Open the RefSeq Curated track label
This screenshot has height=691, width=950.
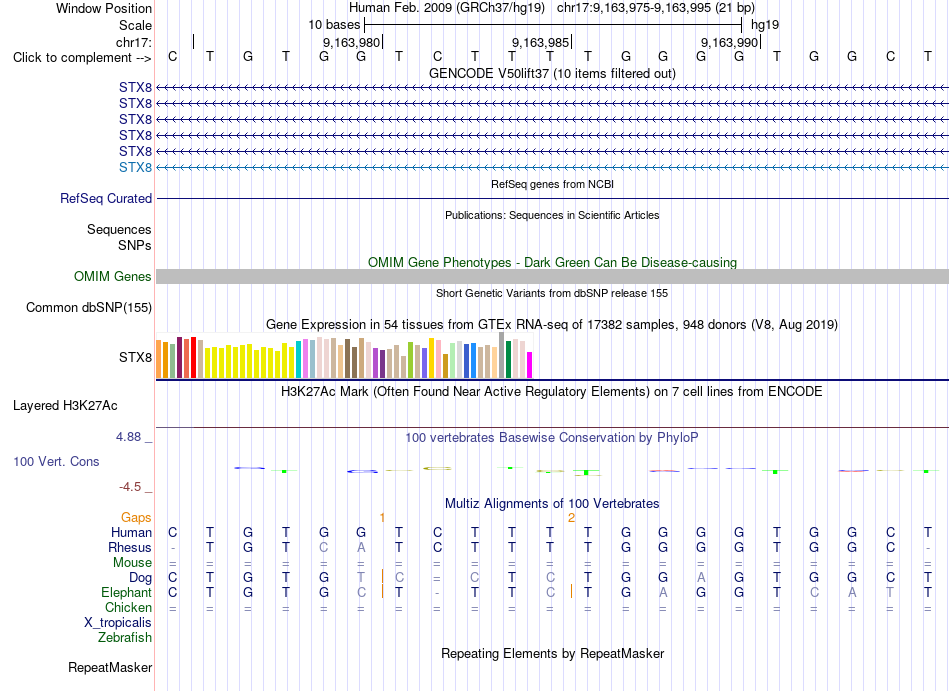click(106, 199)
